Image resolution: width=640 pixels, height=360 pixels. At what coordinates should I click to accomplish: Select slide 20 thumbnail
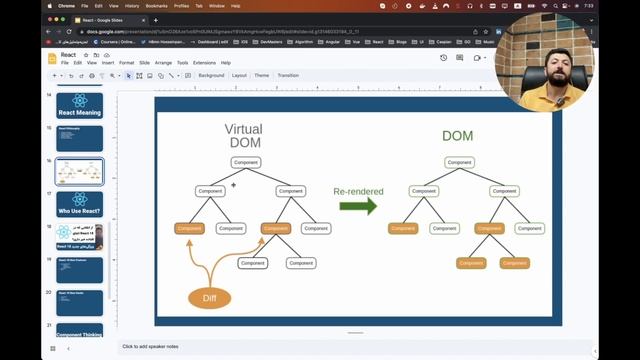pyautogui.click(x=80, y=303)
